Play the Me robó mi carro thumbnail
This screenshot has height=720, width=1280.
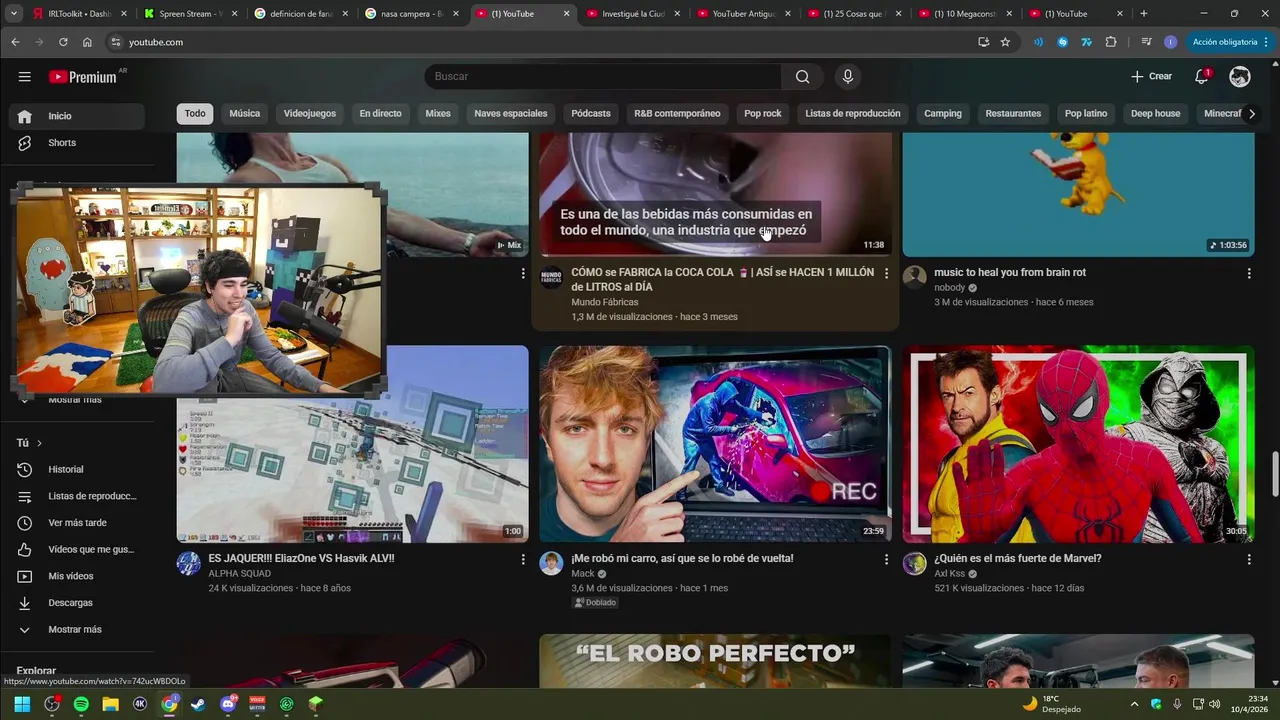[715, 444]
